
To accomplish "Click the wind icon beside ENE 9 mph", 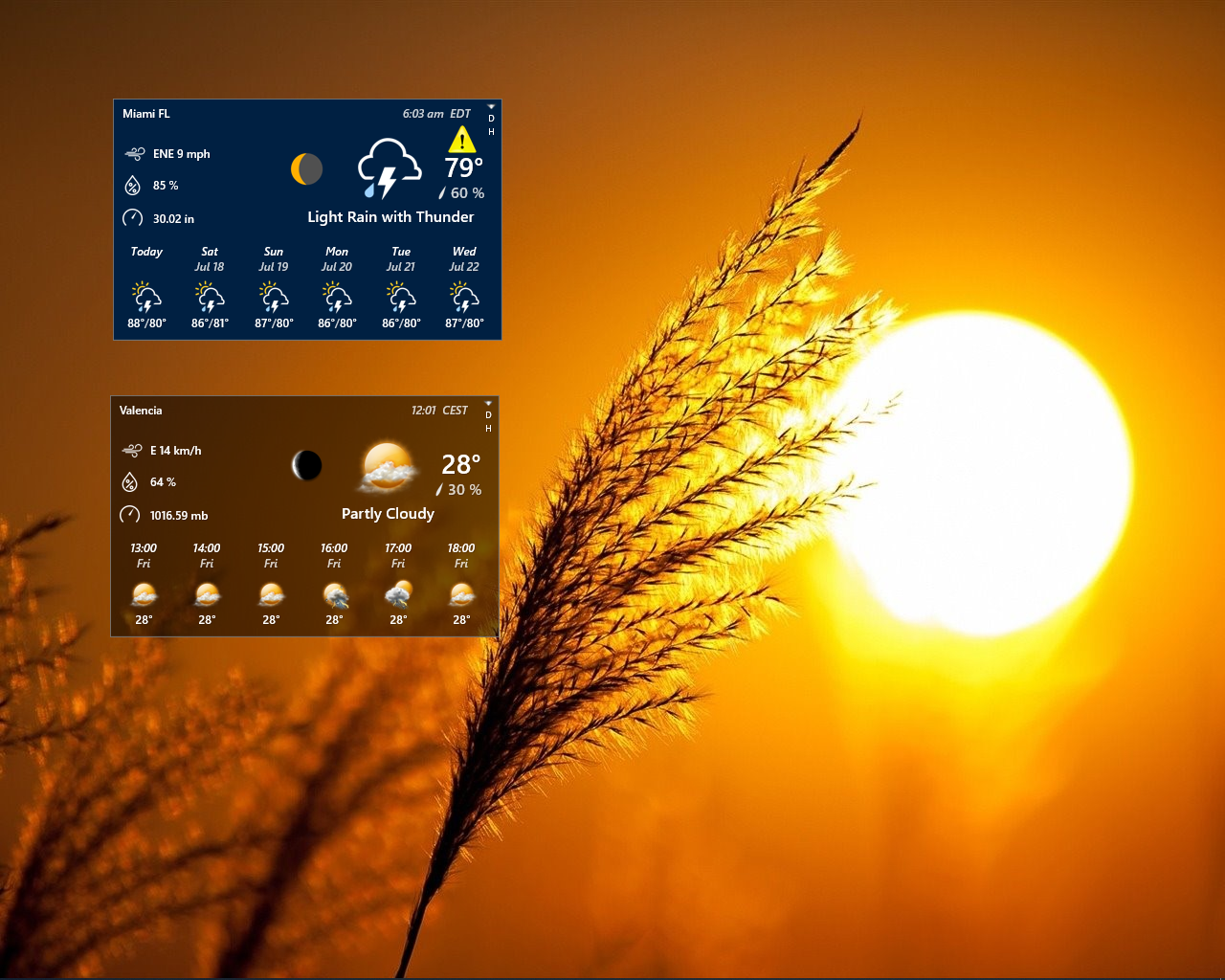I will click(135, 153).
